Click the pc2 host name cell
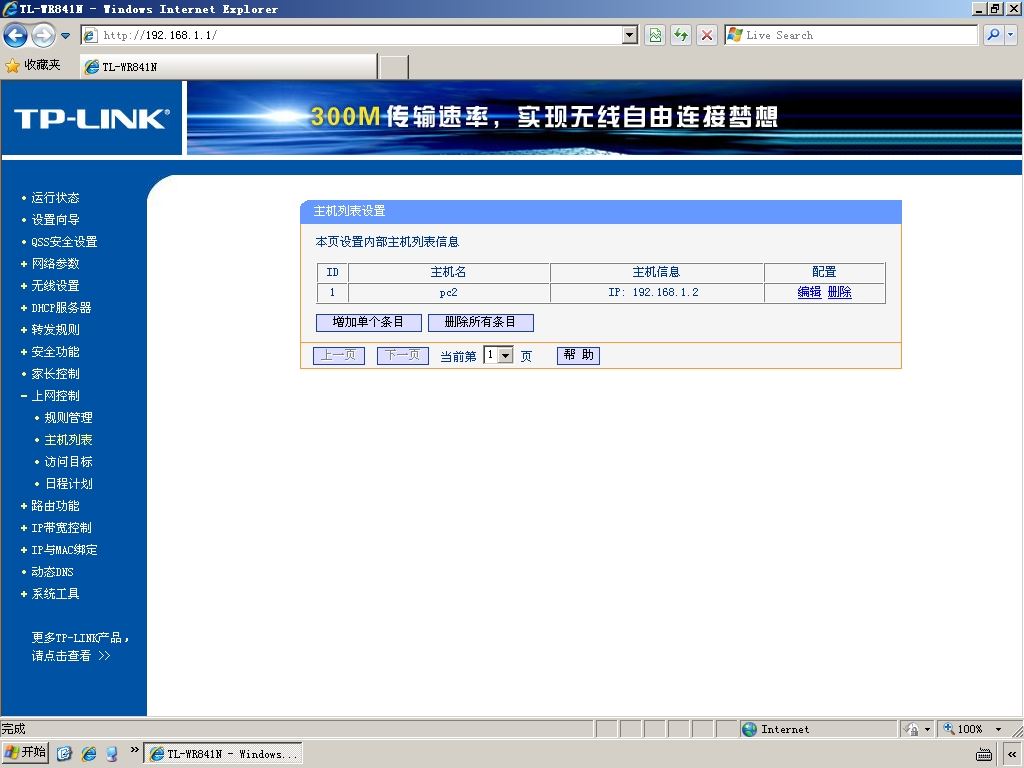The width and height of the screenshot is (1024, 768). tap(449, 293)
